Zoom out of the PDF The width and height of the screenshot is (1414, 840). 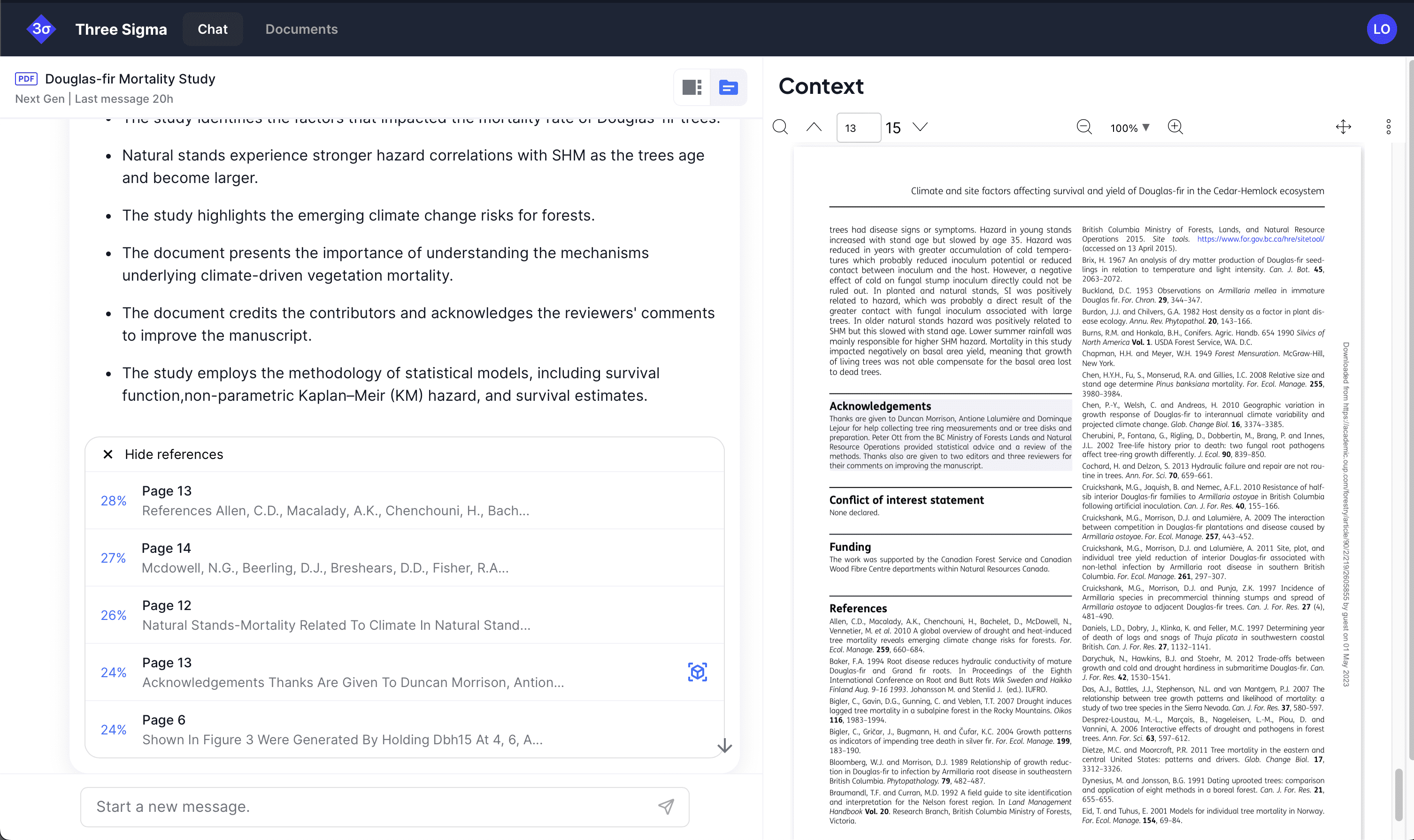(1084, 127)
